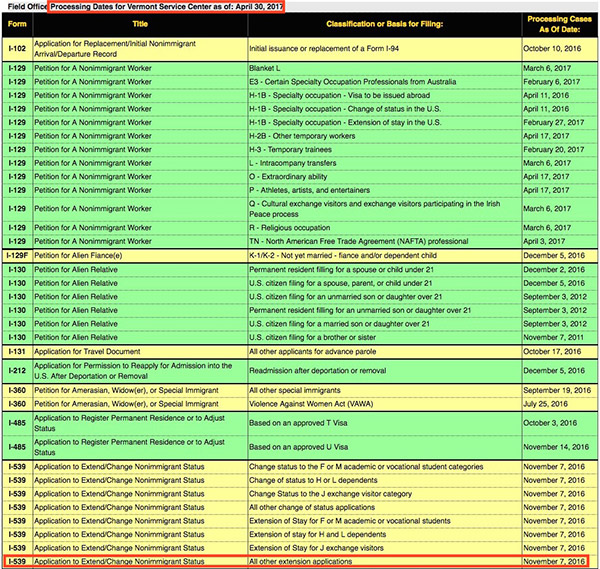
Task: Select 'Application for Replacement/Initial Nonimmigrant Arrival/Departure Record' title
Action: (115, 49)
